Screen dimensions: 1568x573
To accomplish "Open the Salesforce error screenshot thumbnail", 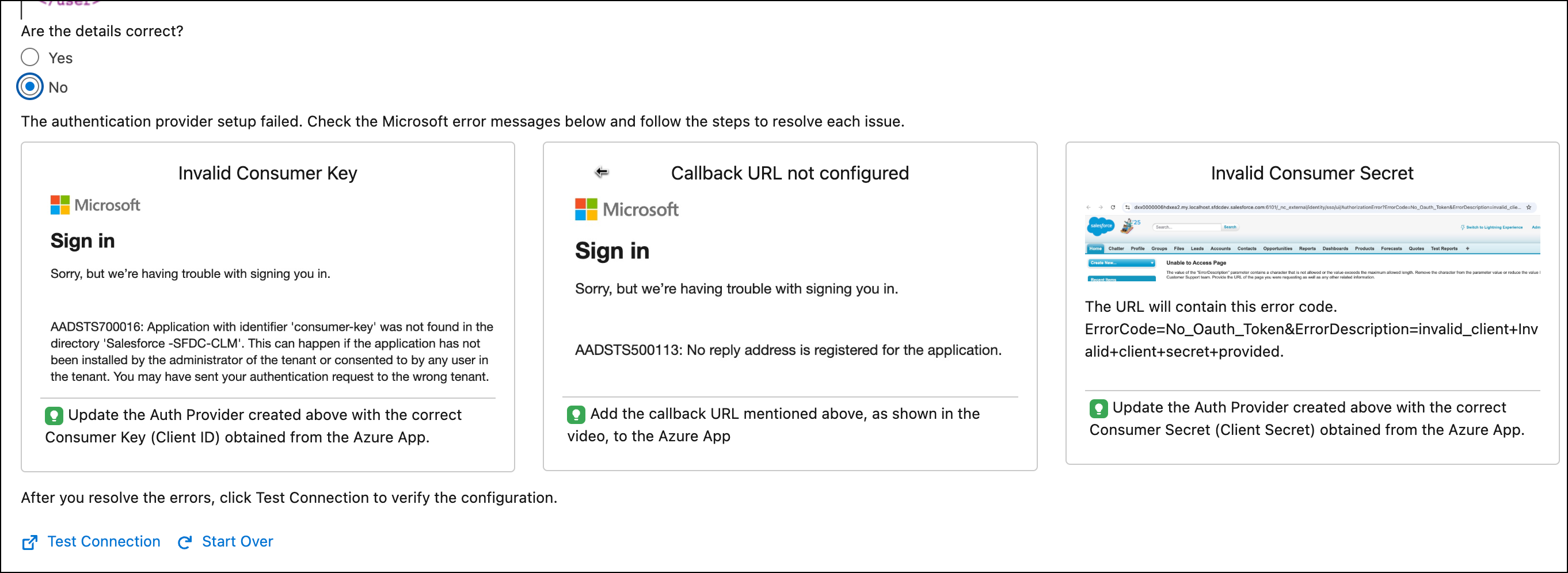I will [1312, 242].
